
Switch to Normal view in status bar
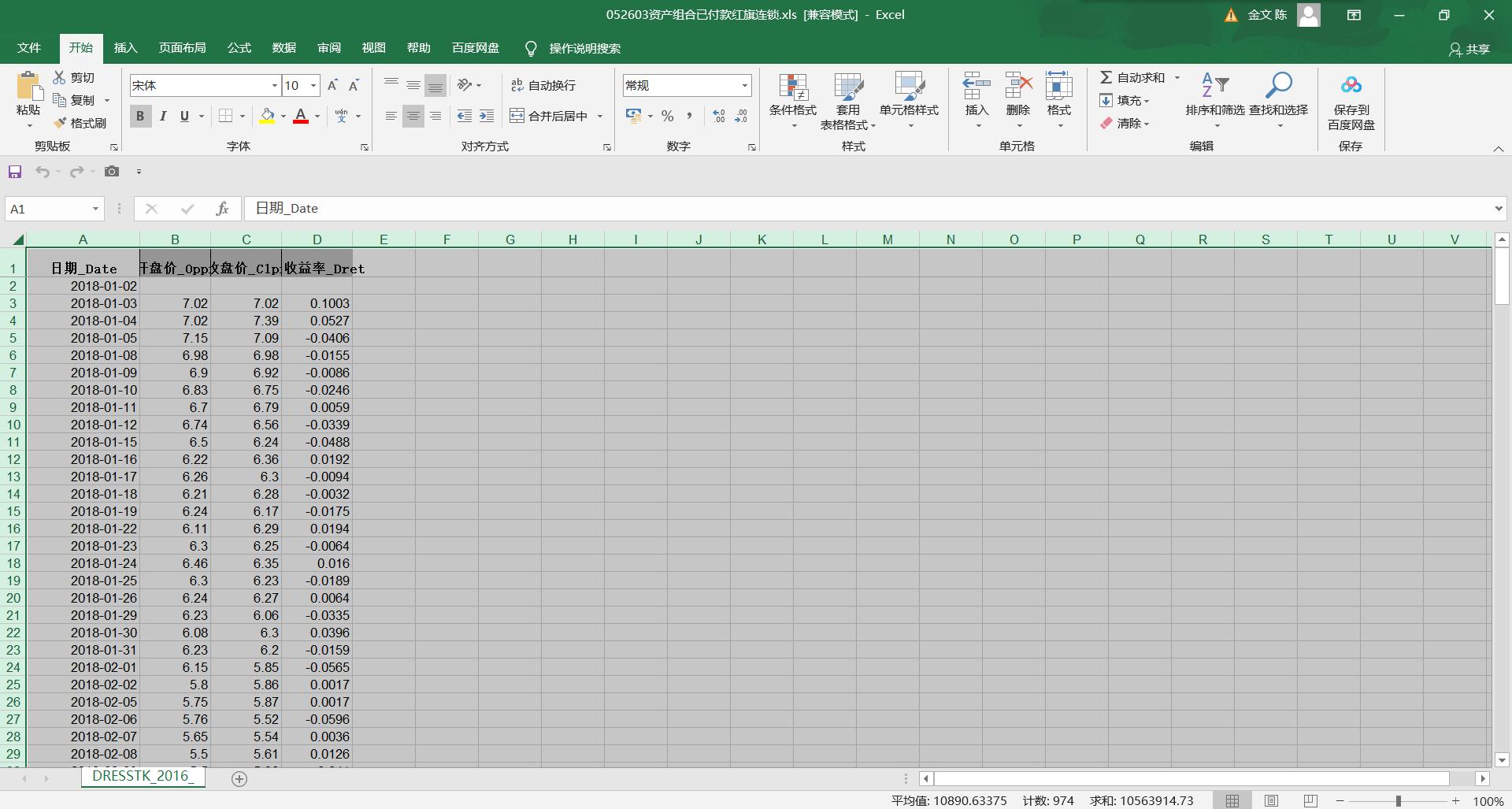coord(1232,800)
